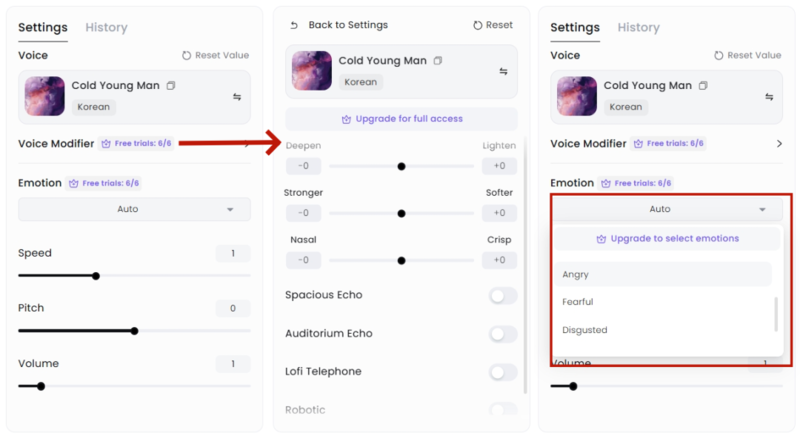Viewport: 800px width, 439px height.
Task: Click the Back to Settings arrow icon
Action: (x=294, y=25)
